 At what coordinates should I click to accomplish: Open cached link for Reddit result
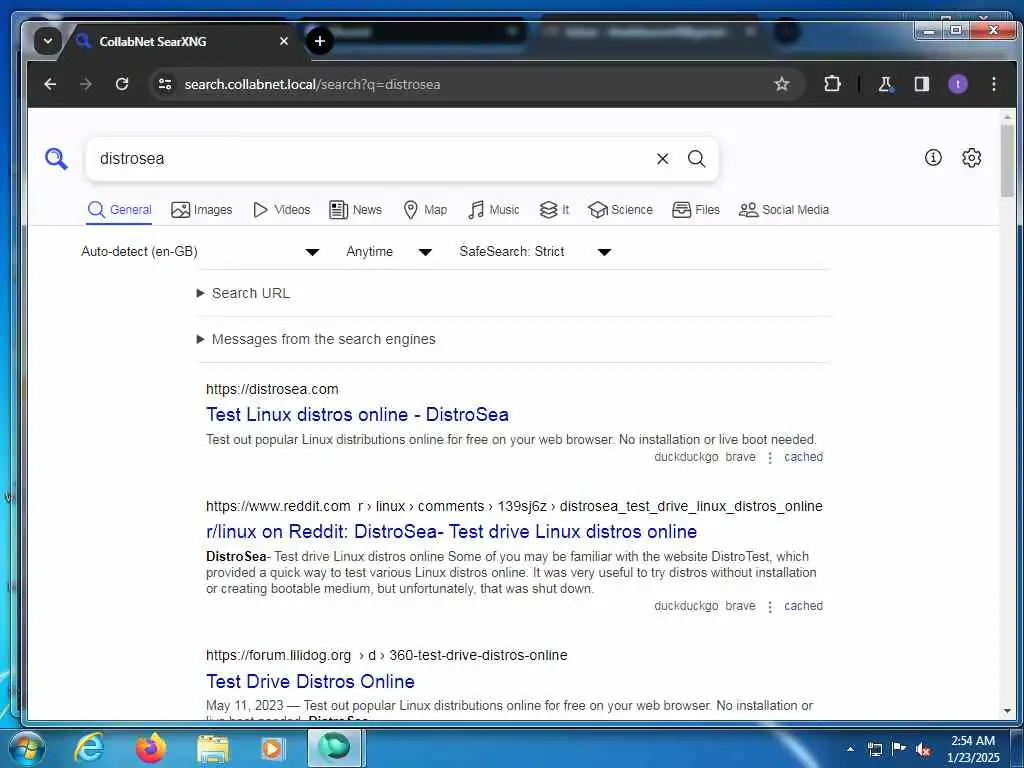803,606
